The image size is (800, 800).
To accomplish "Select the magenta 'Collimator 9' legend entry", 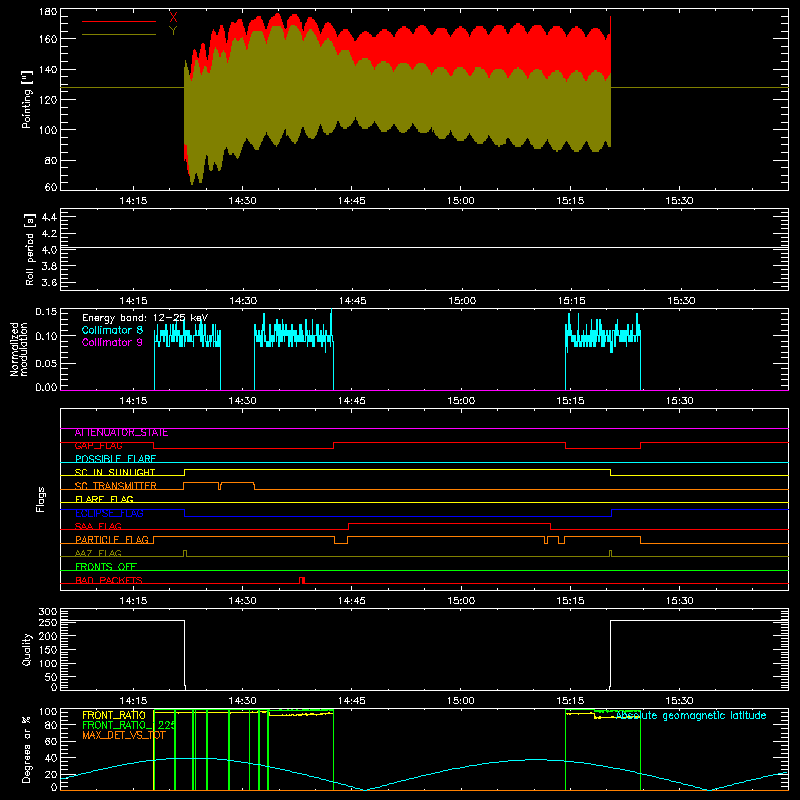I will (112, 342).
